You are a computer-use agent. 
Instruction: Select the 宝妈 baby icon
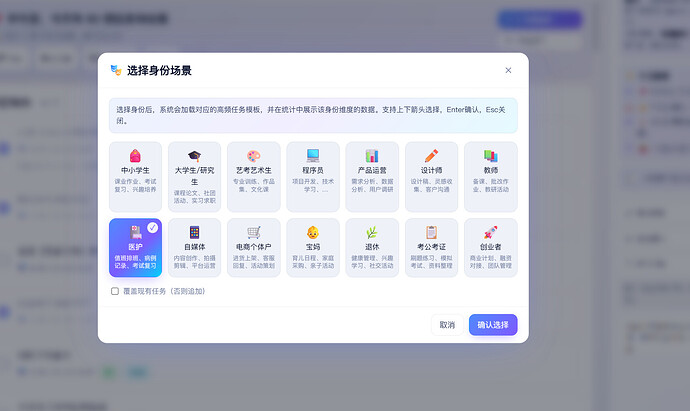pos(313,232)
